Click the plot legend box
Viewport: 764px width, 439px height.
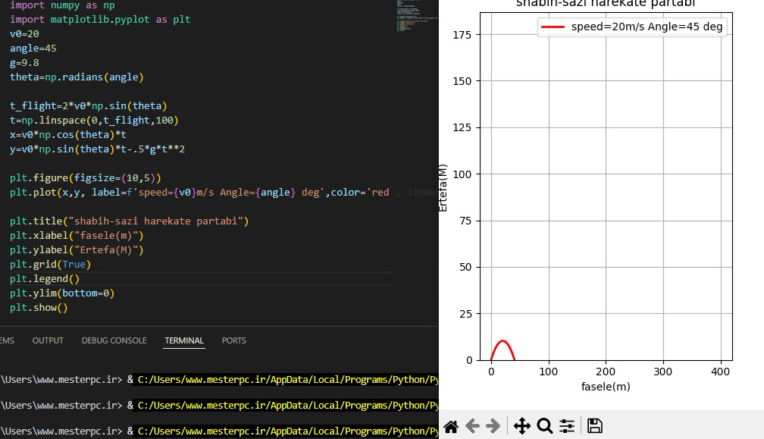(632, 27)
